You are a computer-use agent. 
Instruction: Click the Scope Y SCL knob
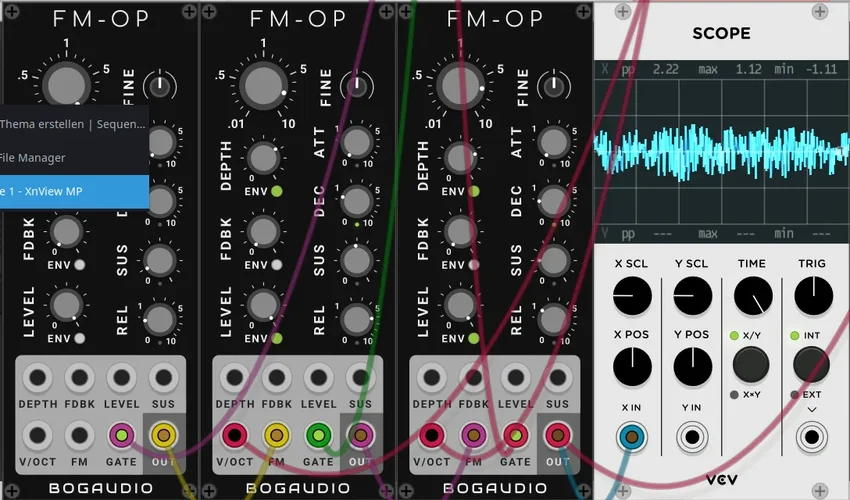(x=692, y=296)
